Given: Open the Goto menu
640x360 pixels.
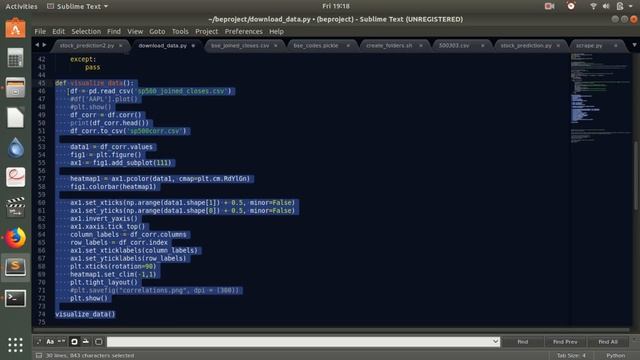Looking at the screenshot, I should pos(157,31).
